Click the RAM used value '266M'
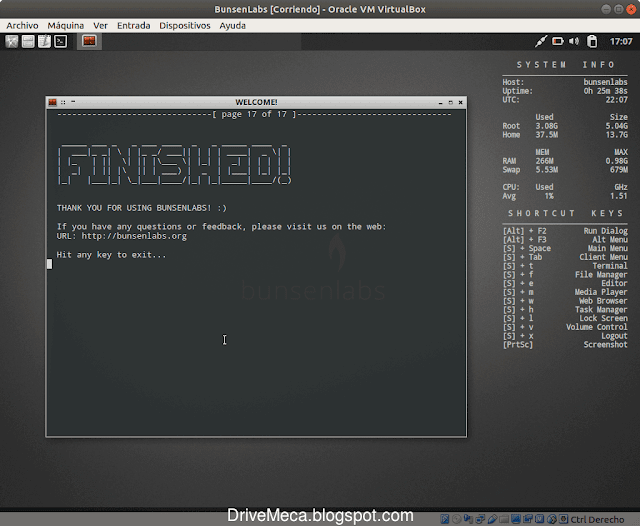 [x=544, y=161]
